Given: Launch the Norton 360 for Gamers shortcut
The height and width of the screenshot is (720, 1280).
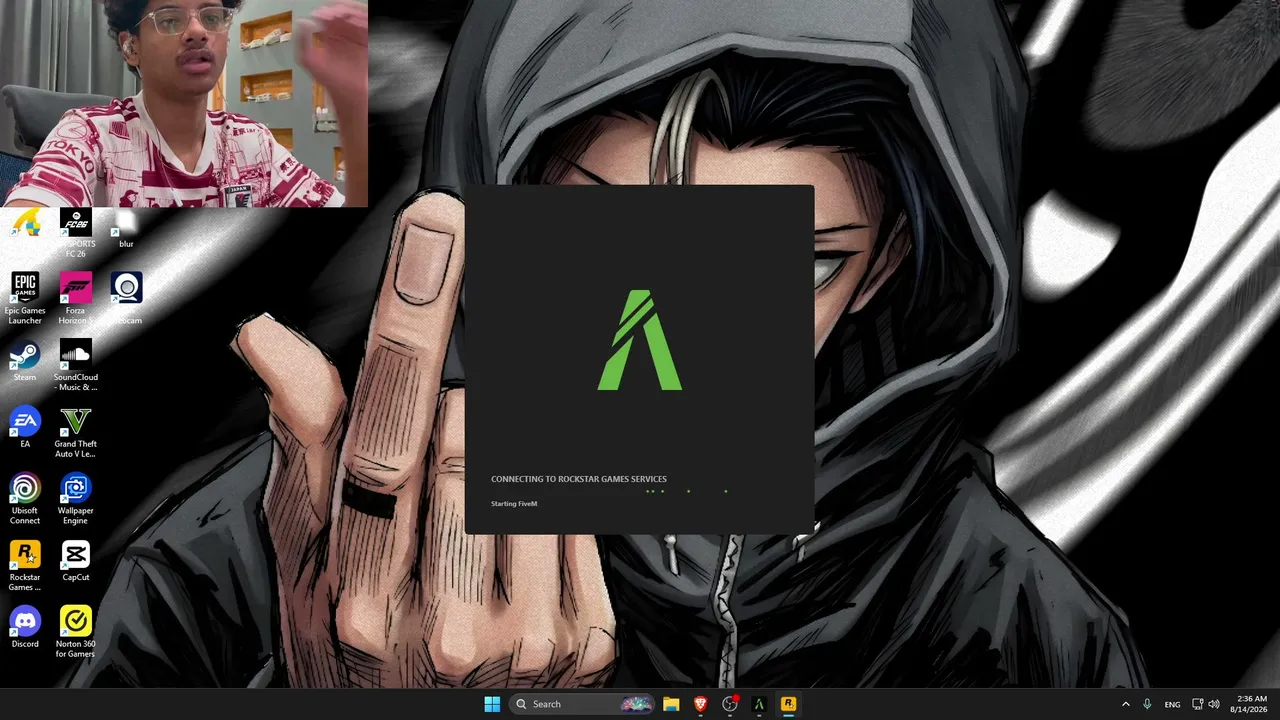Looking at the screenshot, I should pyautogui.click(x=76, y=632).
